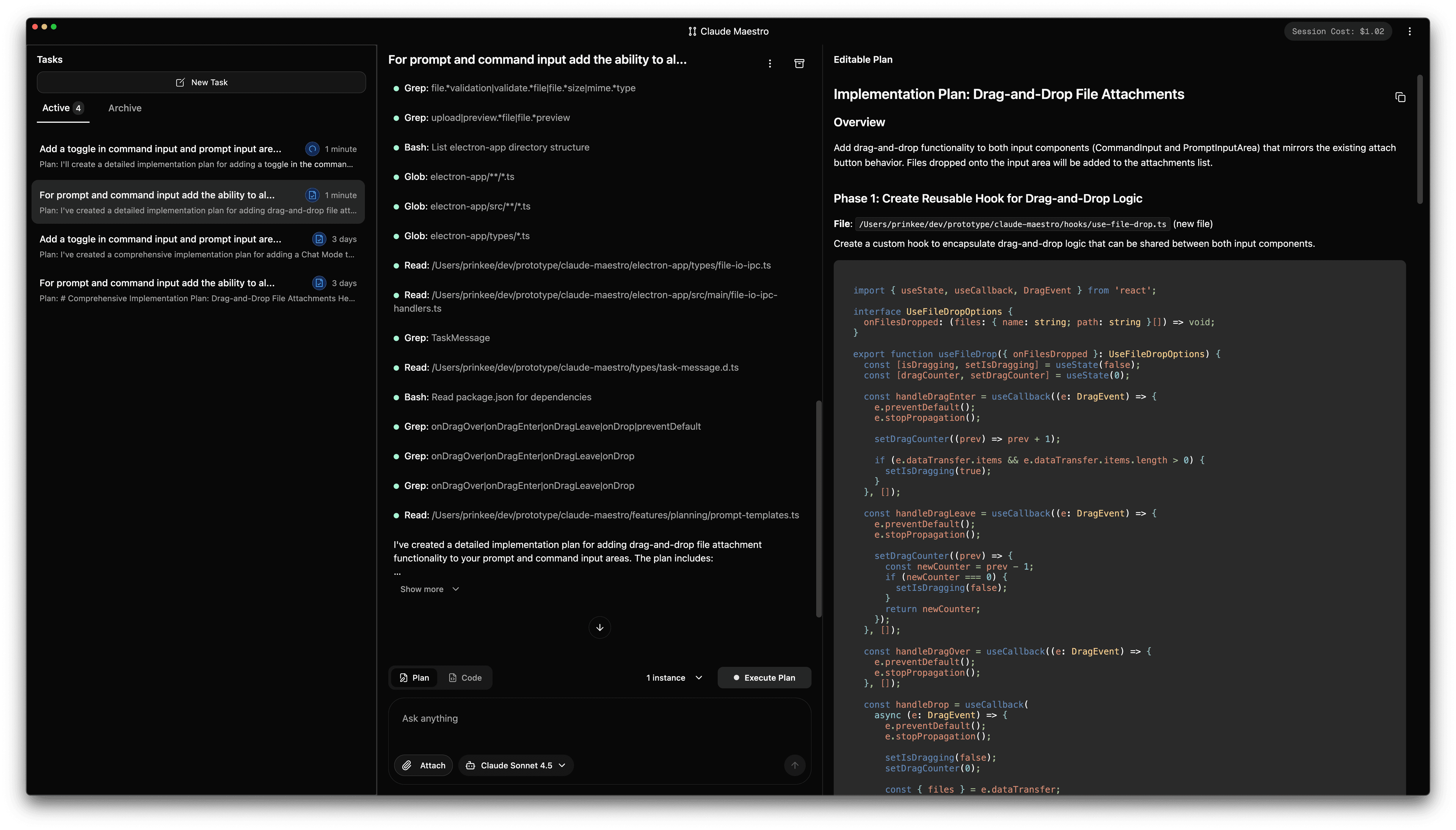Screen dimensions: 1456x830
Task: Click the scroll-to-bottom arrow button
Action: (x=599, y=627)
